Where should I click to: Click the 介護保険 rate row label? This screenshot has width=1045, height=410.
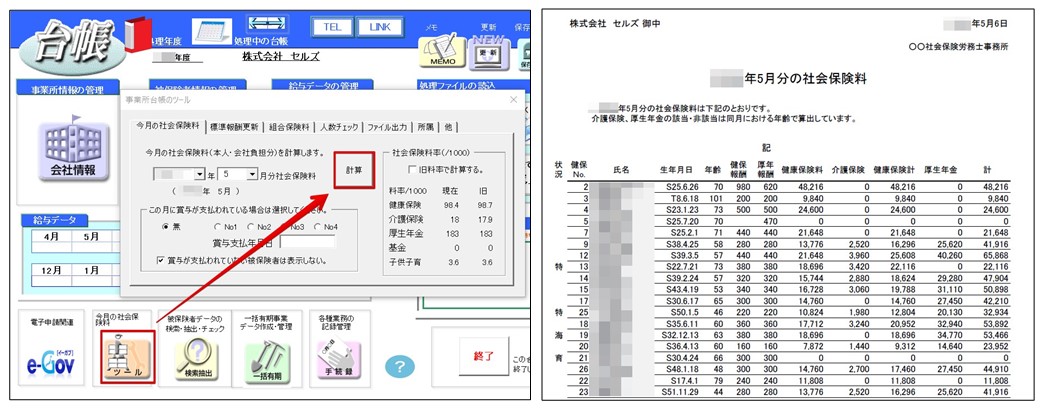tap(405, 218)
